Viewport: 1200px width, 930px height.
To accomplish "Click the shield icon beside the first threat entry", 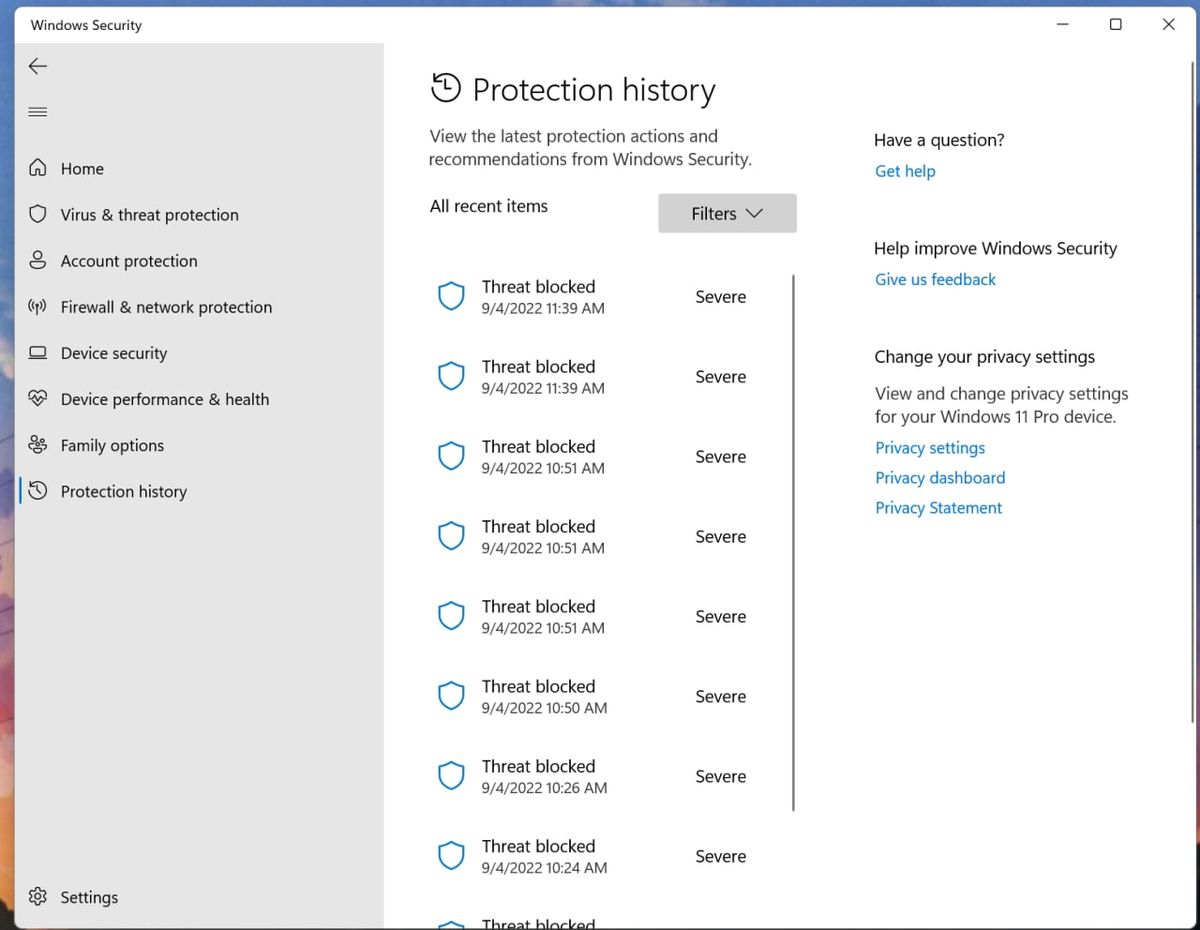I will pyautogui.click(x=451, y=296).
